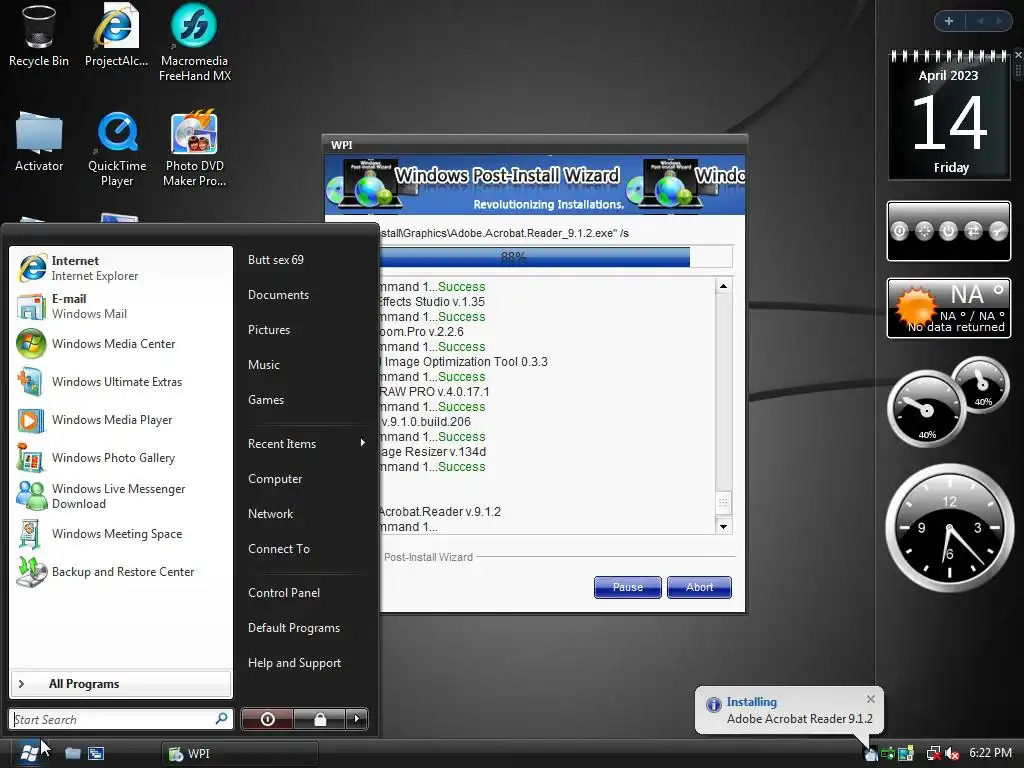Click the lock button in Start menu

[x=319, y=719]
